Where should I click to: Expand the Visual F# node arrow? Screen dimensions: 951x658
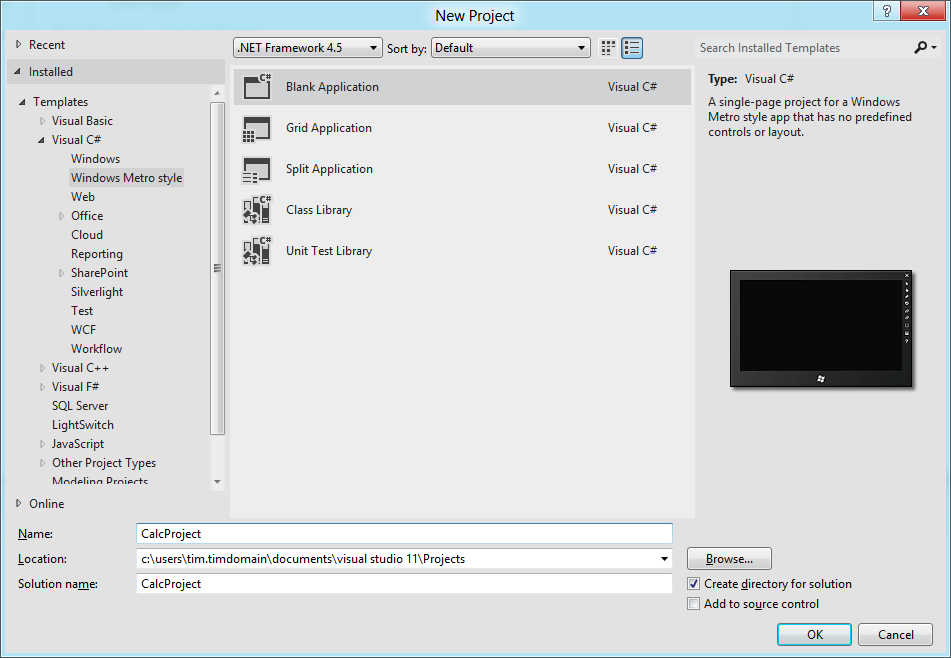point(42,387)
